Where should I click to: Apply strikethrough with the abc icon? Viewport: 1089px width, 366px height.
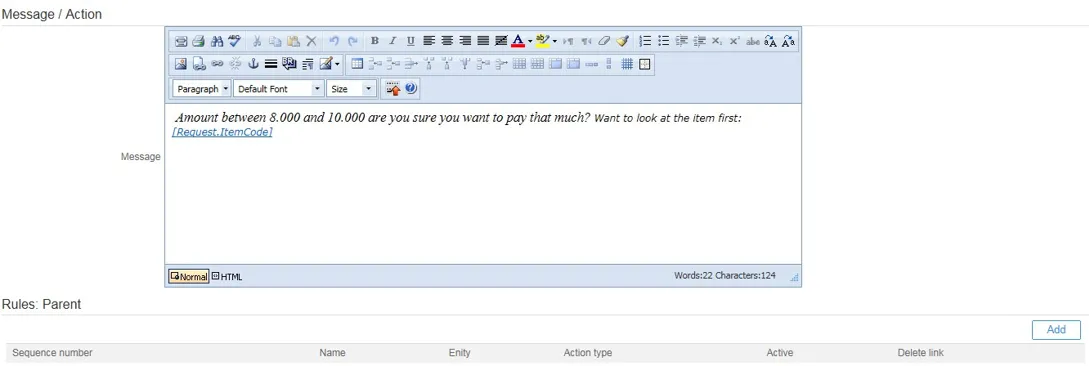(753, 41)
